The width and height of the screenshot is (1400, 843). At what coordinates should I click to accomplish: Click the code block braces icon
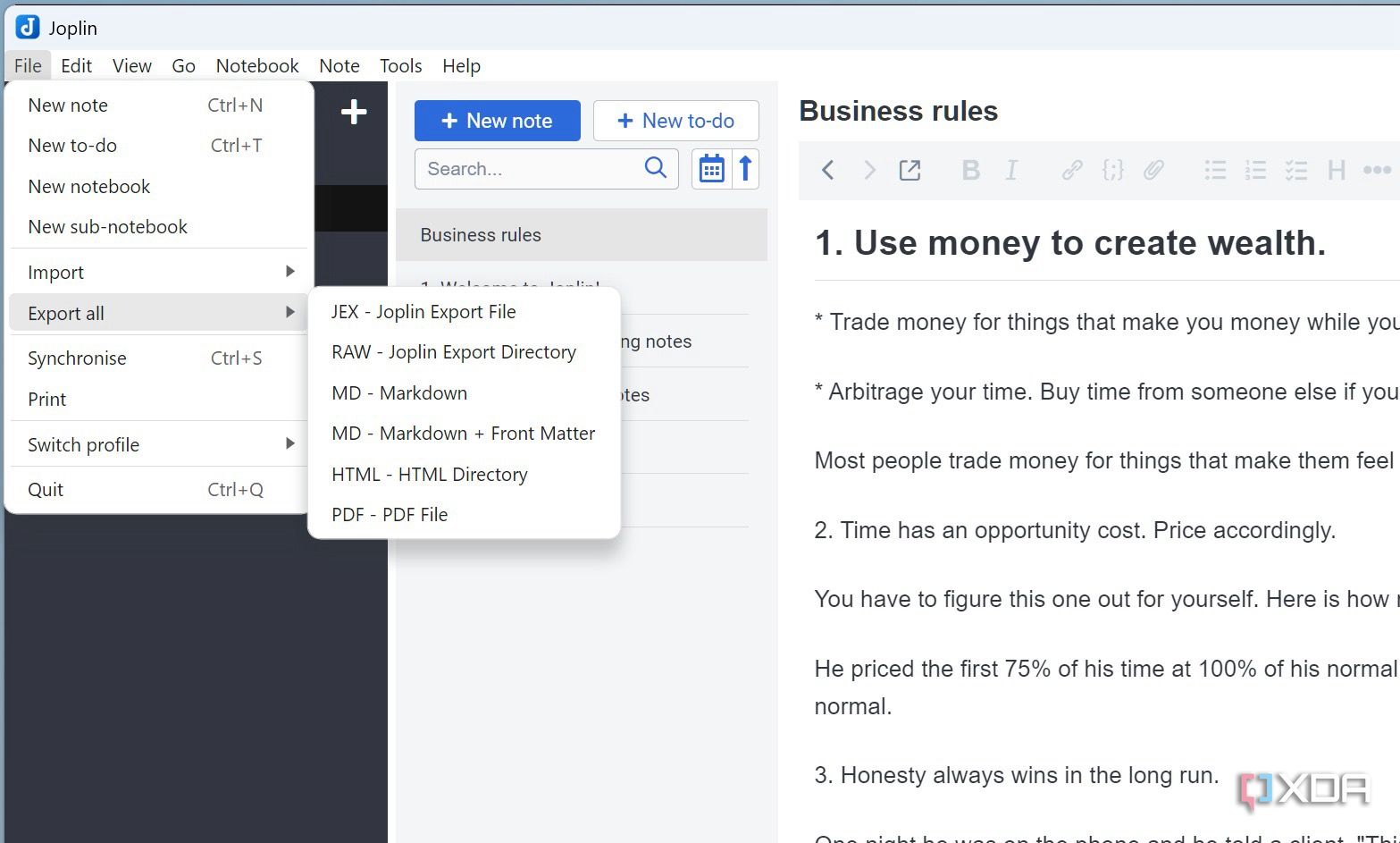pyautogui.click(x=1112, y=170)
